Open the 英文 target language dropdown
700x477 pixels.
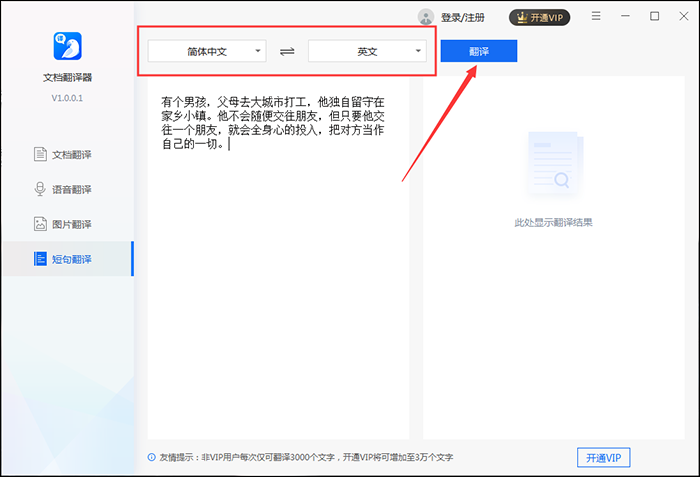point(367,51)
